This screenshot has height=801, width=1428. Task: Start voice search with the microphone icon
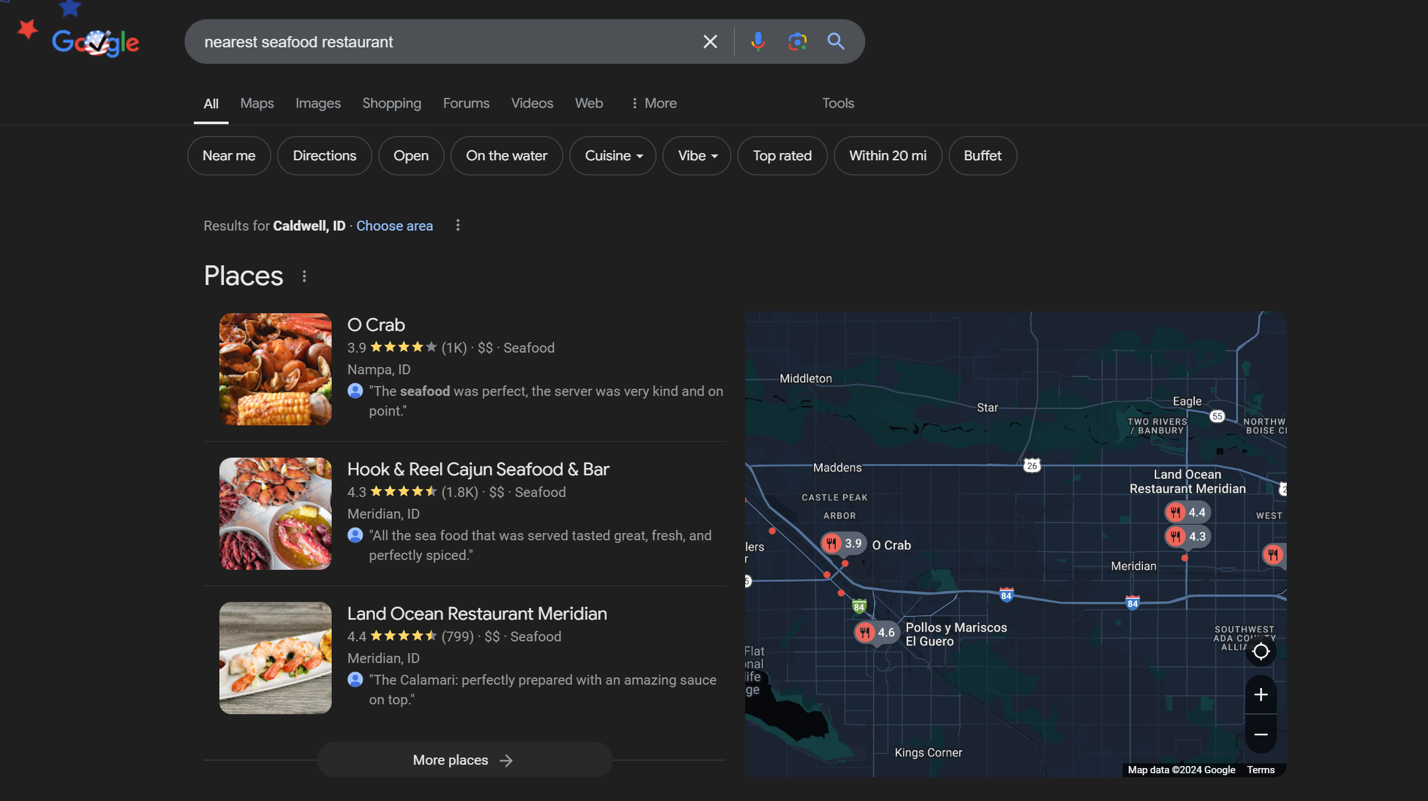(x=758, y=42)
